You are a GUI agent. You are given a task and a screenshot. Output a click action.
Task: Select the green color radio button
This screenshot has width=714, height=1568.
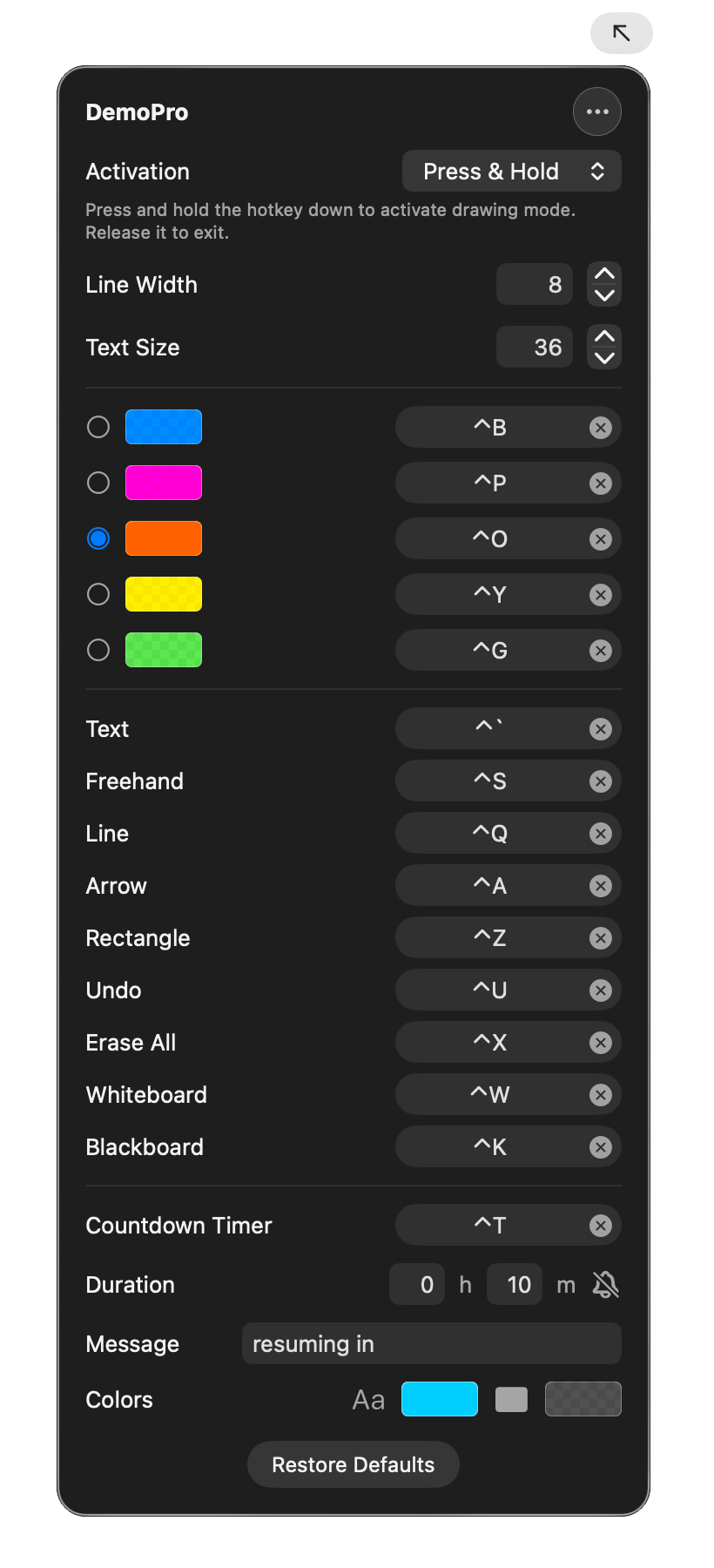[x=98, y=650]
